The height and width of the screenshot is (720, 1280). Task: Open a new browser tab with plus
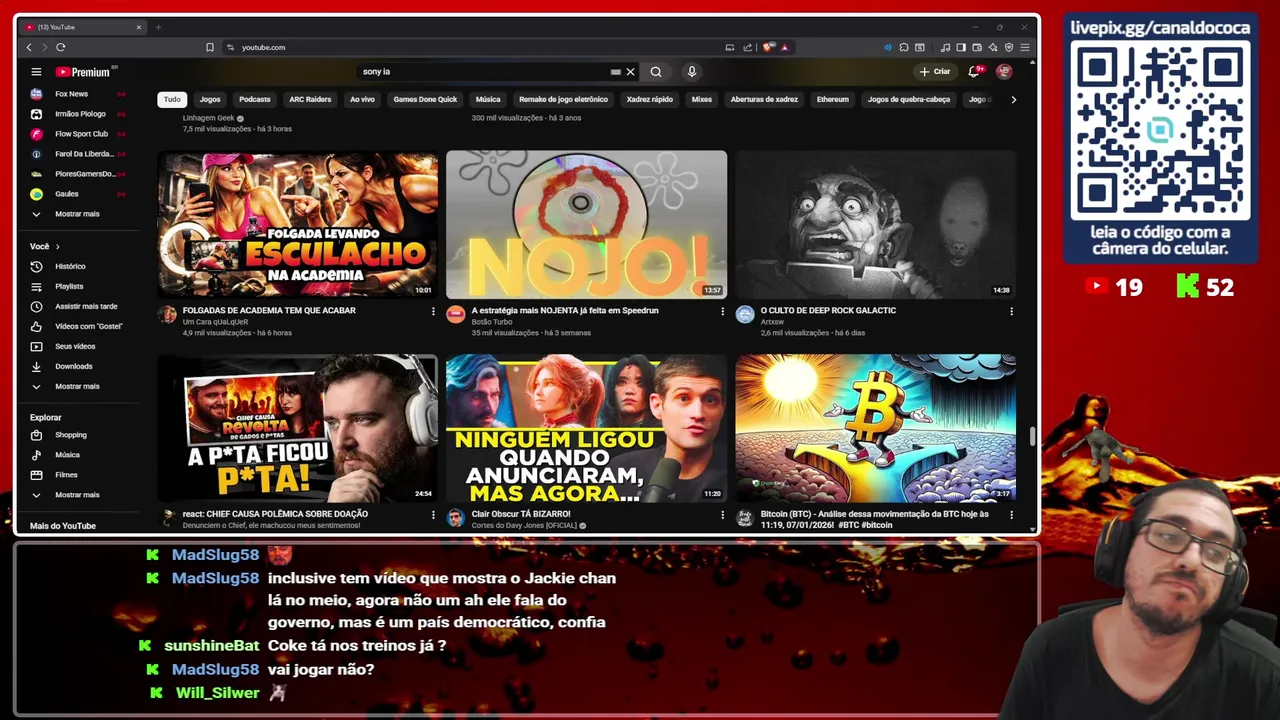(x=158, y=27)
